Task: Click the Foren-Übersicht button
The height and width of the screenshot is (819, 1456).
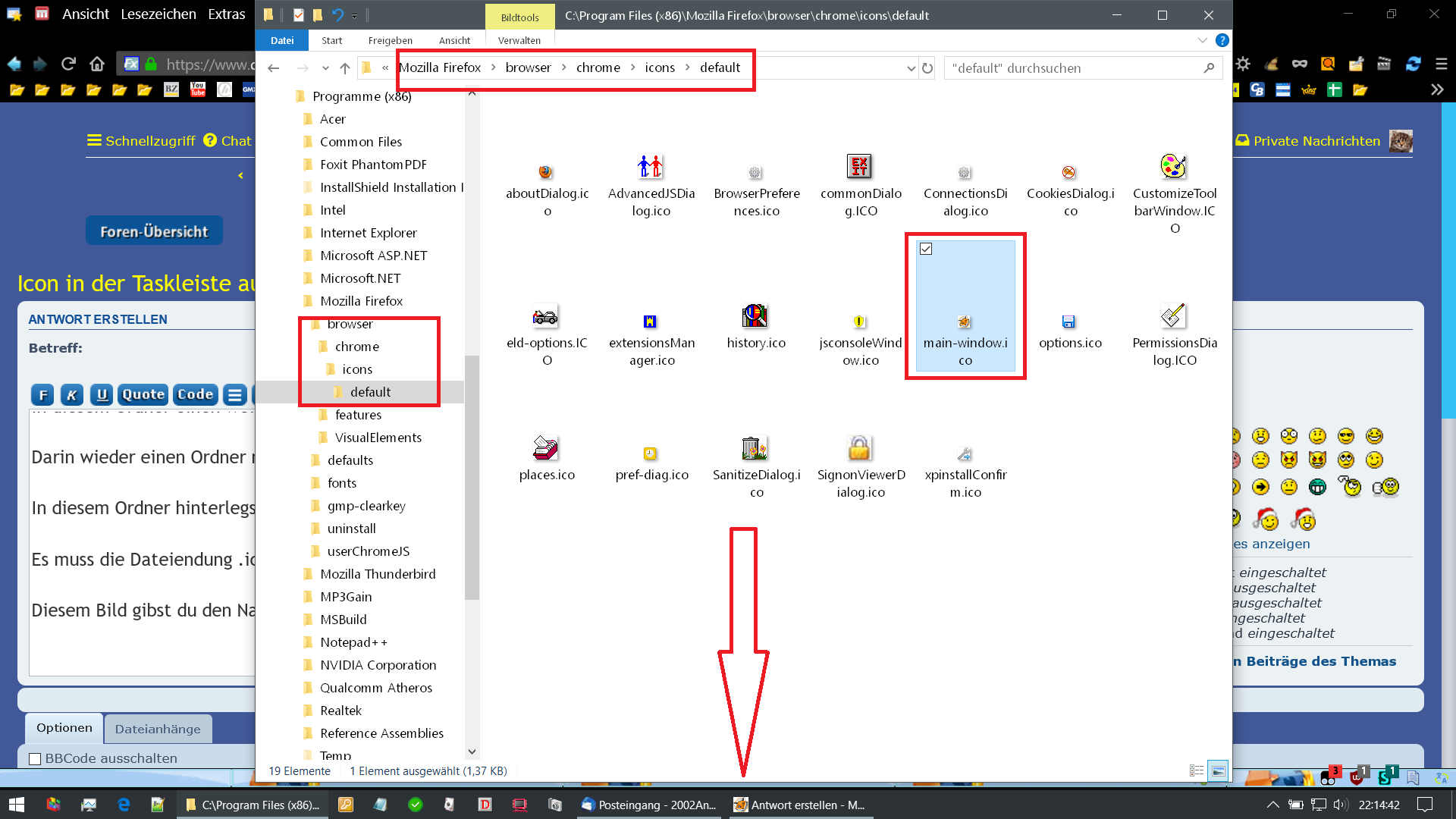Action: pyautogui.click(x=154, y=231)
